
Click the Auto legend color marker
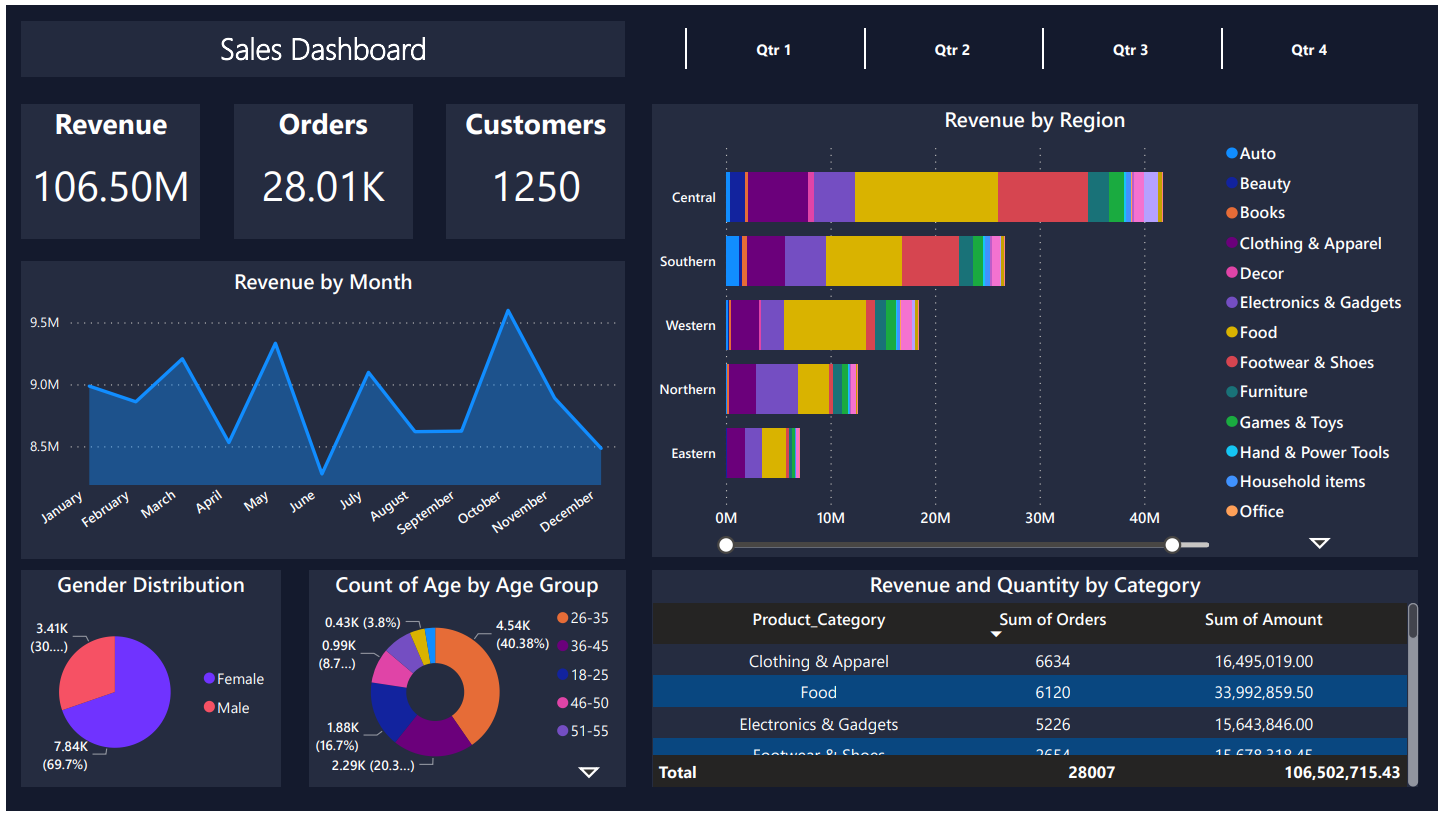click(1232, 153)
